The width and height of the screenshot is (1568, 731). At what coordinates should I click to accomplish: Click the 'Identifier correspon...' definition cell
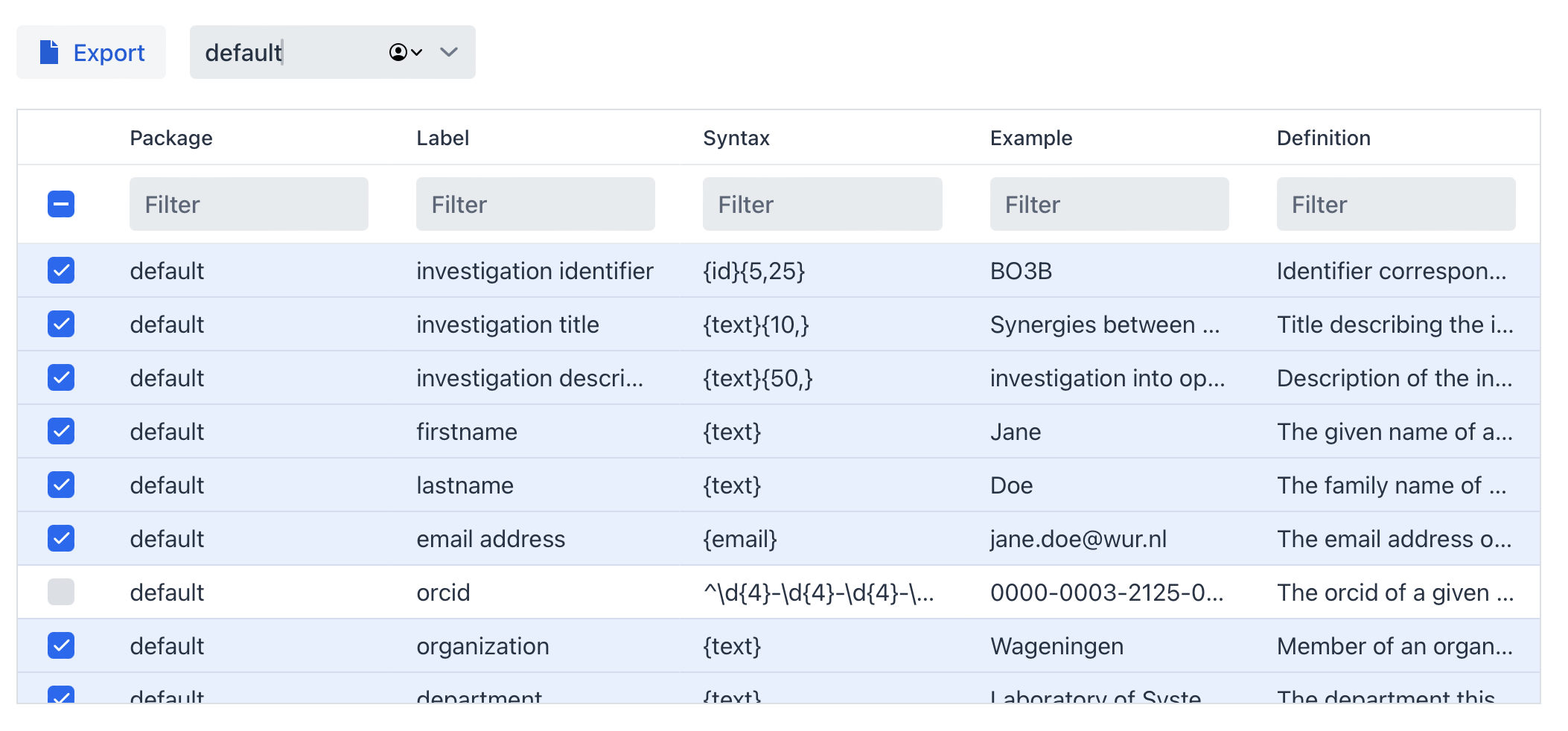[x=1392, y=271]
